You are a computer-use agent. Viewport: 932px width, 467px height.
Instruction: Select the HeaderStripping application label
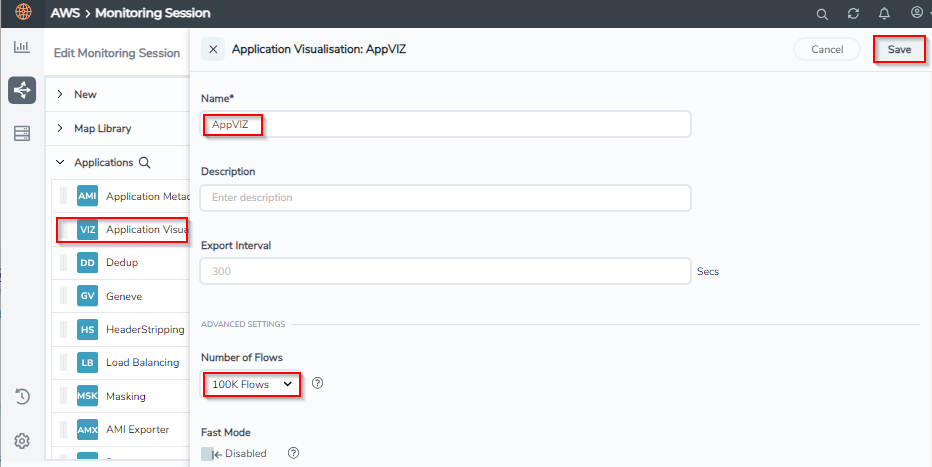pyautogui.click(x=145, y=329)
